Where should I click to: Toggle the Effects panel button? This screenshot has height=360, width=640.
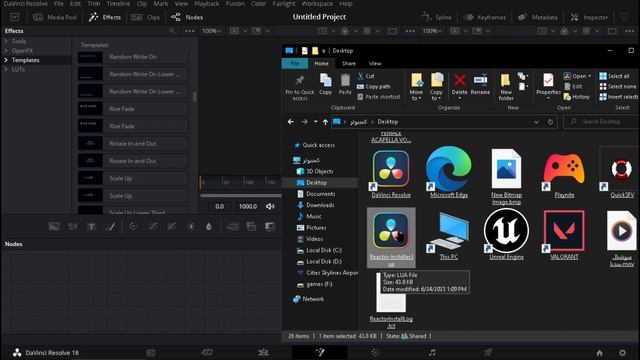(105, 17)
